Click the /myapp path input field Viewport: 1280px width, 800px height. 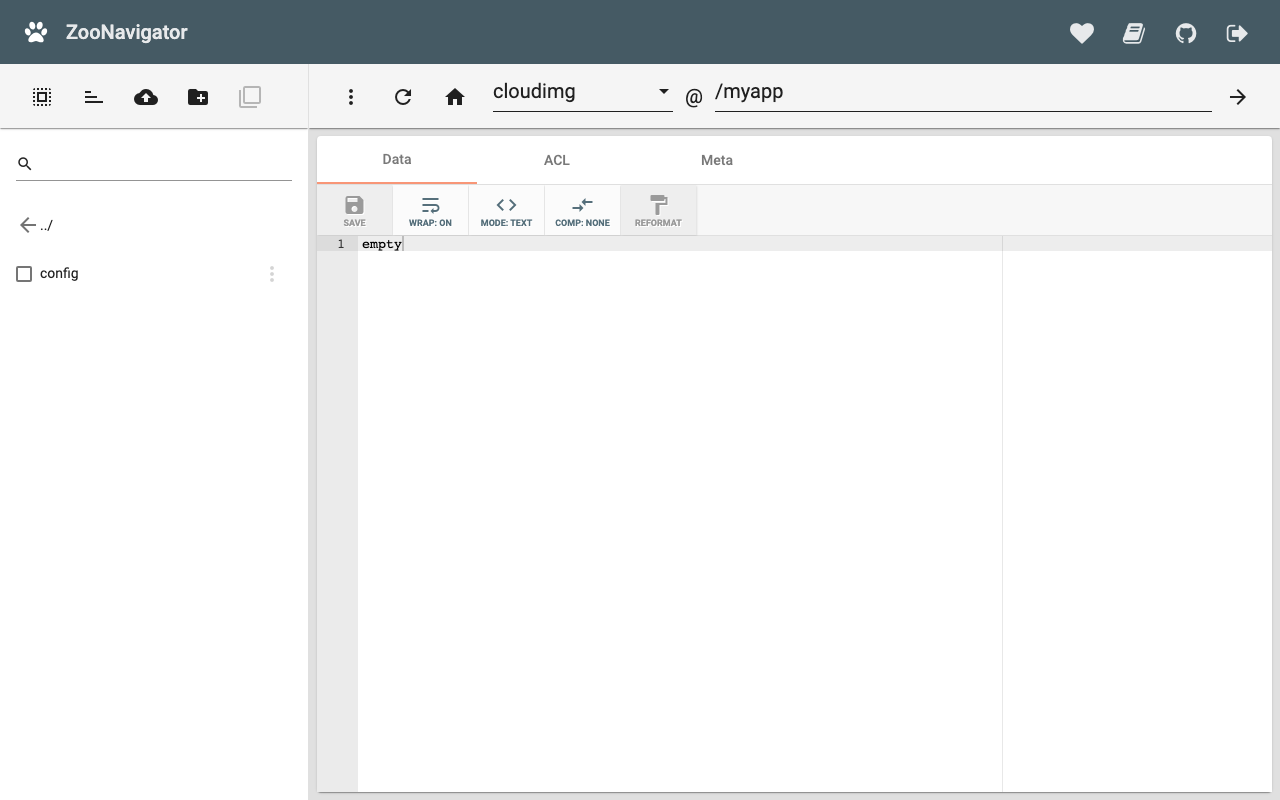963,92
